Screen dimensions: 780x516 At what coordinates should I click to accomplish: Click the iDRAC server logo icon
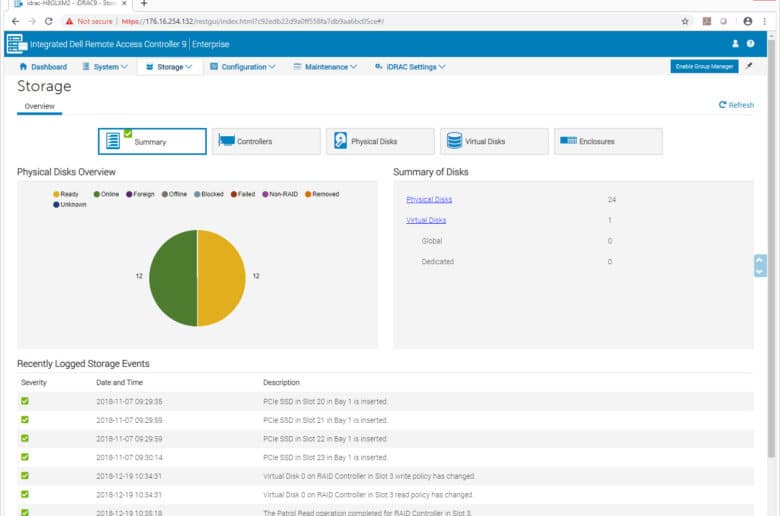coord(16,44)
